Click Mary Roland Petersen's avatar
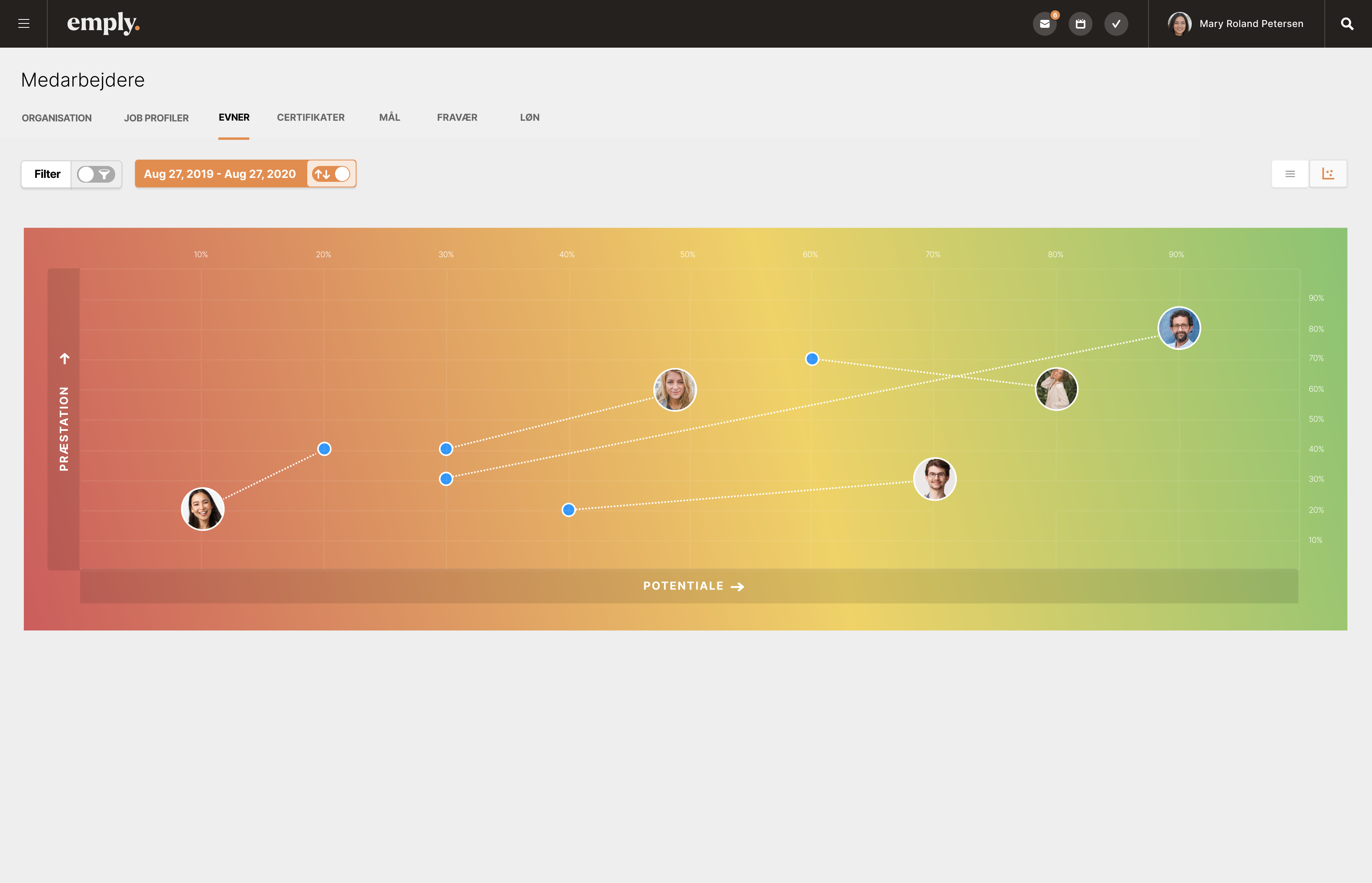1372x883 pixels. tap(1179, 23)
